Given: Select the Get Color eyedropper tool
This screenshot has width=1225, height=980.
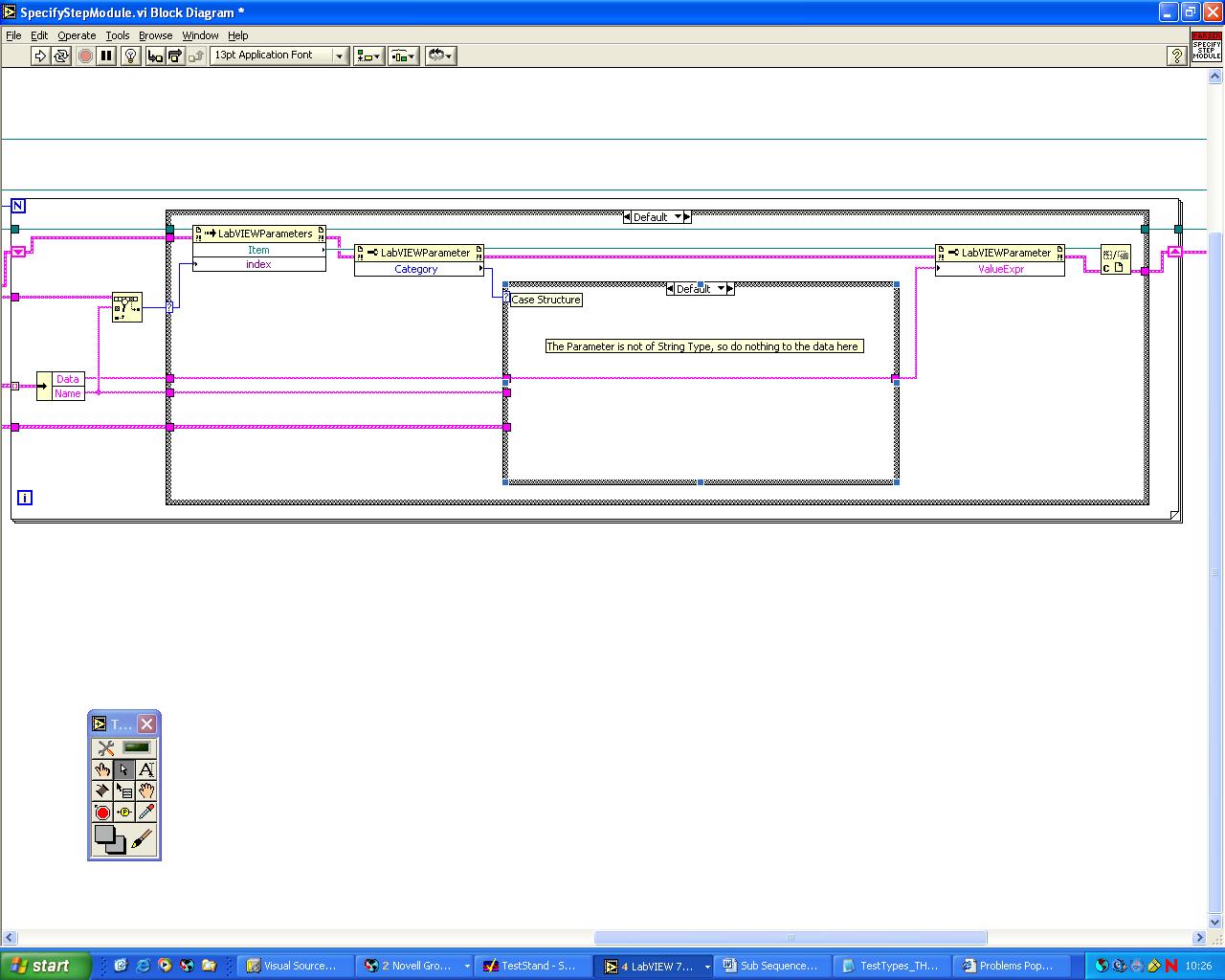Looking at the screenshot, I should point(145,813).
